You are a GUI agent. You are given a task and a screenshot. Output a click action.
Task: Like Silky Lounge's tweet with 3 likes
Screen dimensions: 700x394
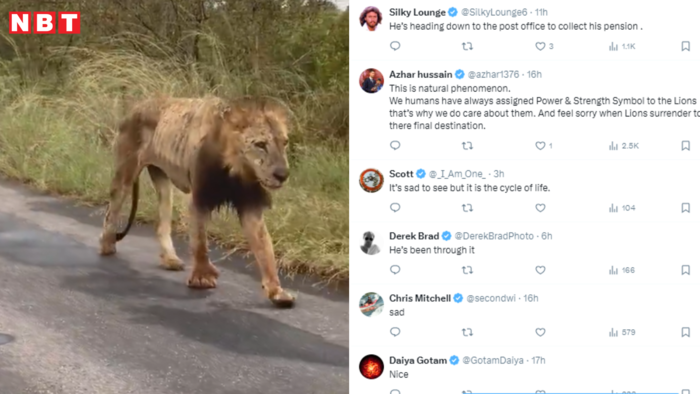tap(544, 46)
